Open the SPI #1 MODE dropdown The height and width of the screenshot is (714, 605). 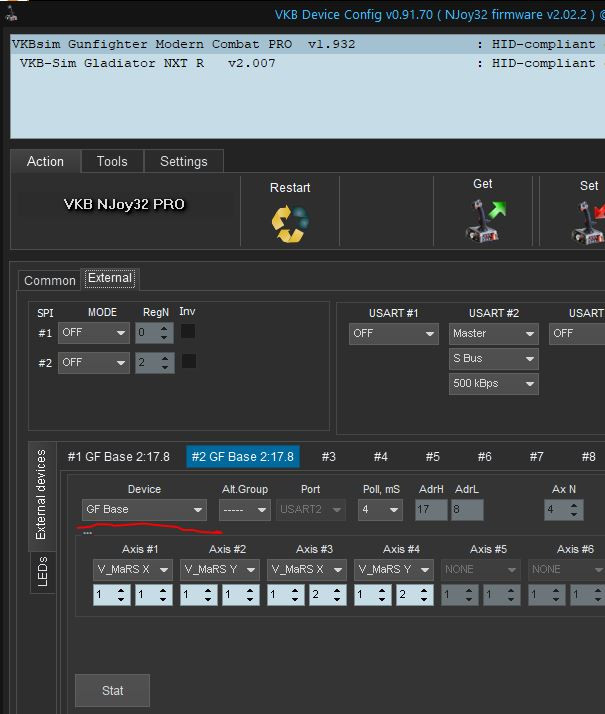point(94,333)
